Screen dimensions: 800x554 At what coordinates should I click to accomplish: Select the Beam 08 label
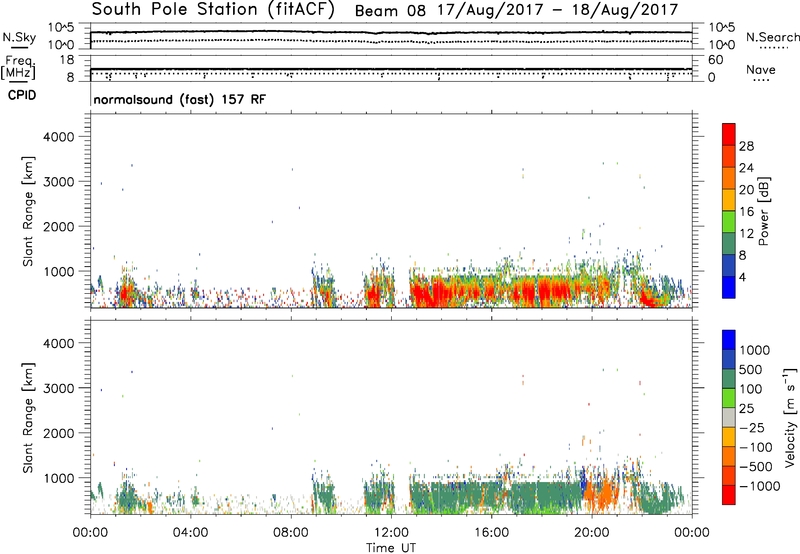point(390,11)
